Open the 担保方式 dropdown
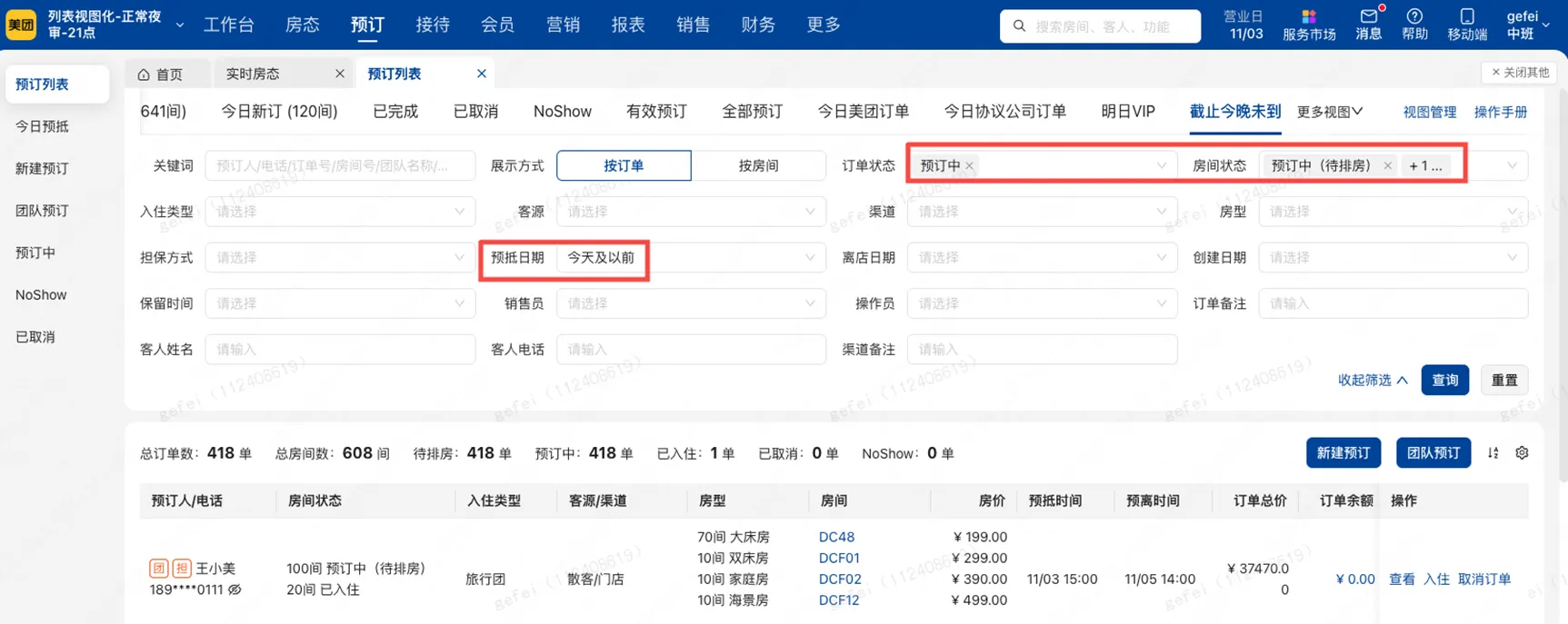 coord(340,258)
